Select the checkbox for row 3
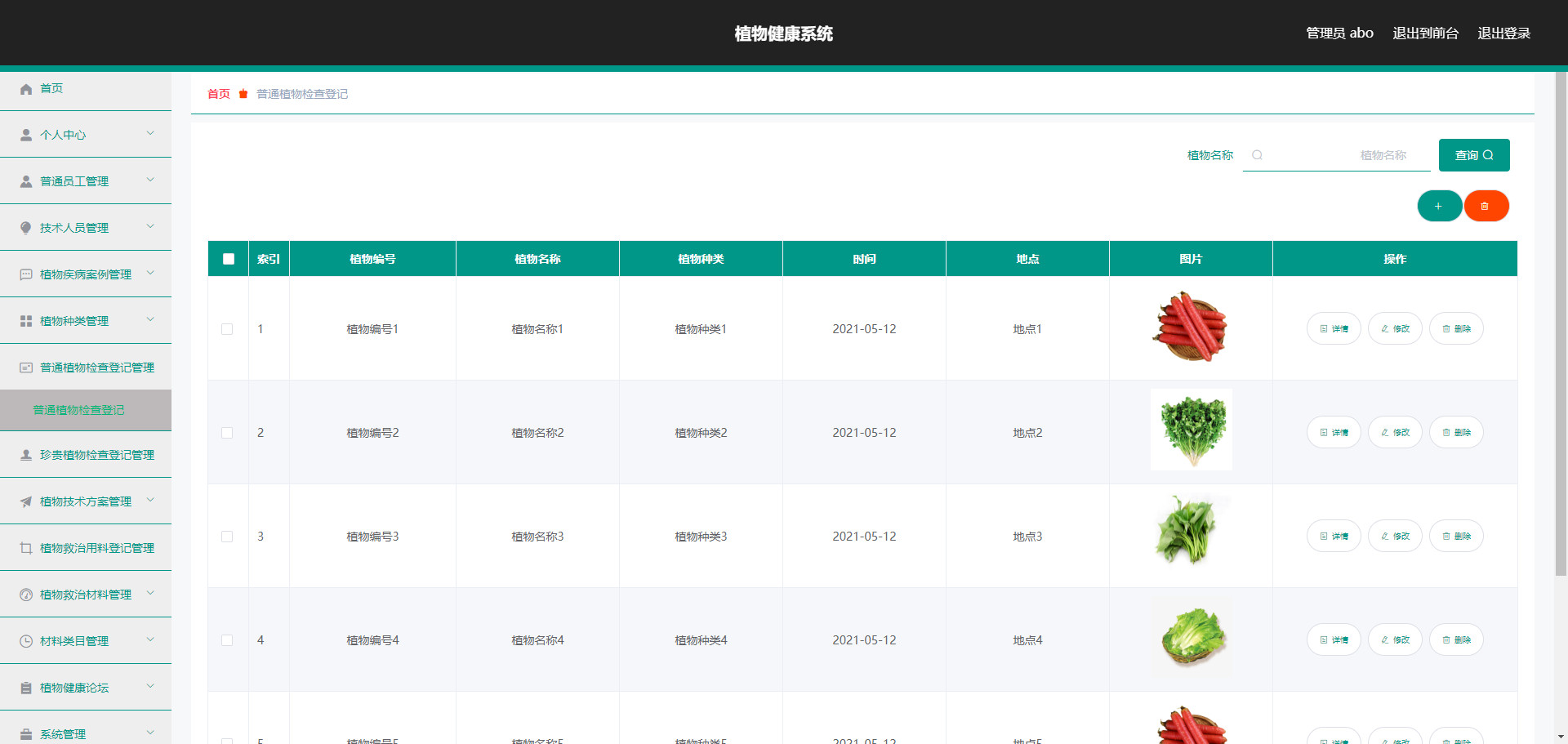 (227, 537)
